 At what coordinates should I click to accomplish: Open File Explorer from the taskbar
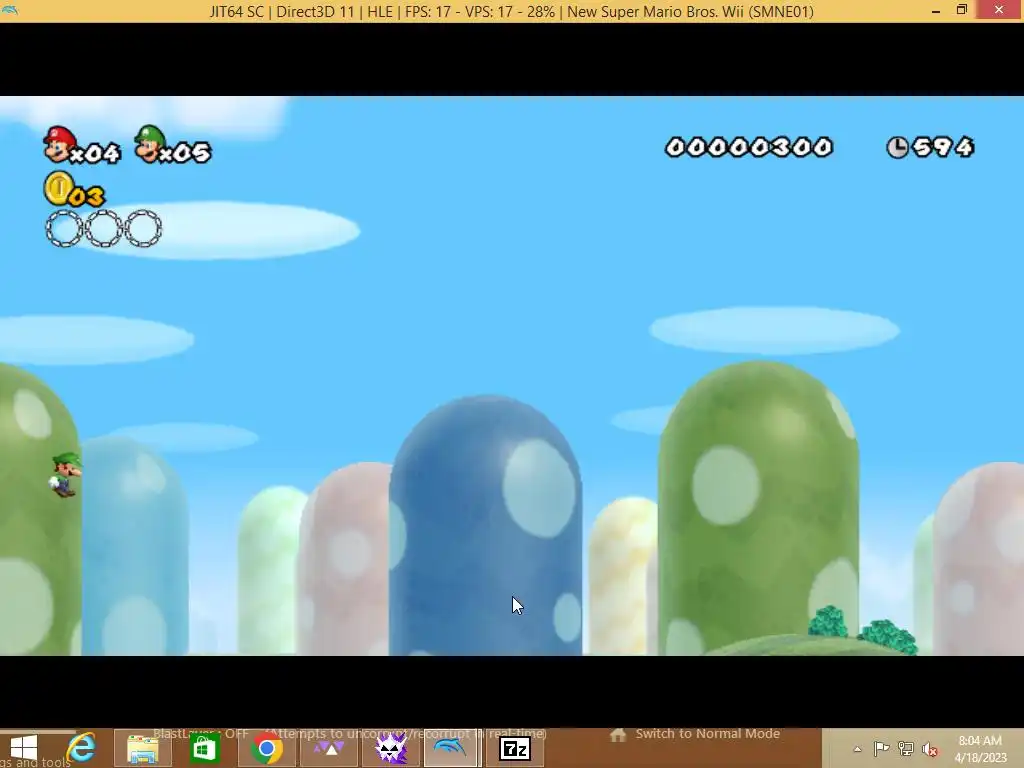coord(142,749)
